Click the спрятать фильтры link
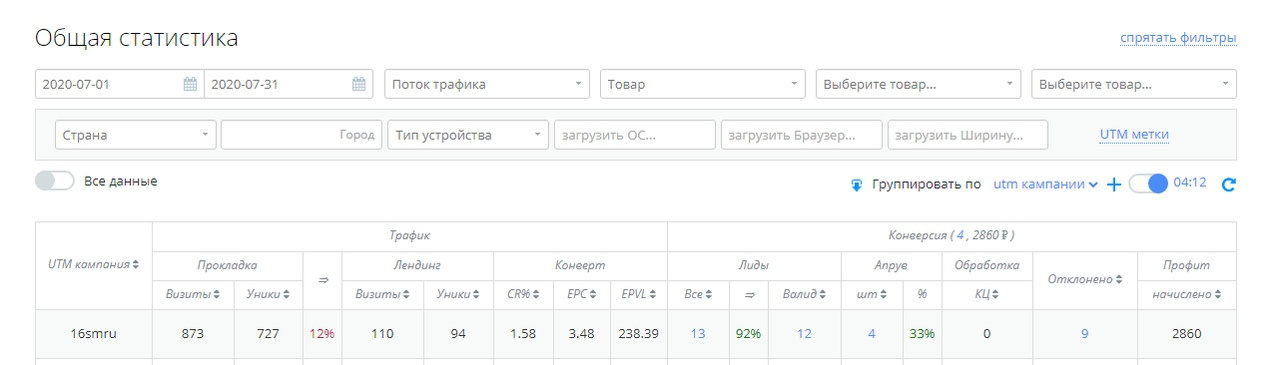The width and height of the screenshot is (1280, 365). click(x=1178, y=38)
